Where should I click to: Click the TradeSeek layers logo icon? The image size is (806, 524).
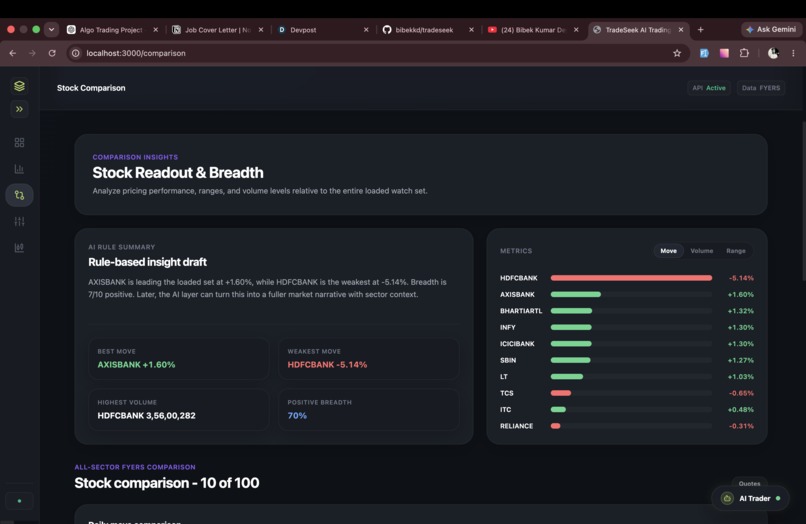[x=20, y=86]
